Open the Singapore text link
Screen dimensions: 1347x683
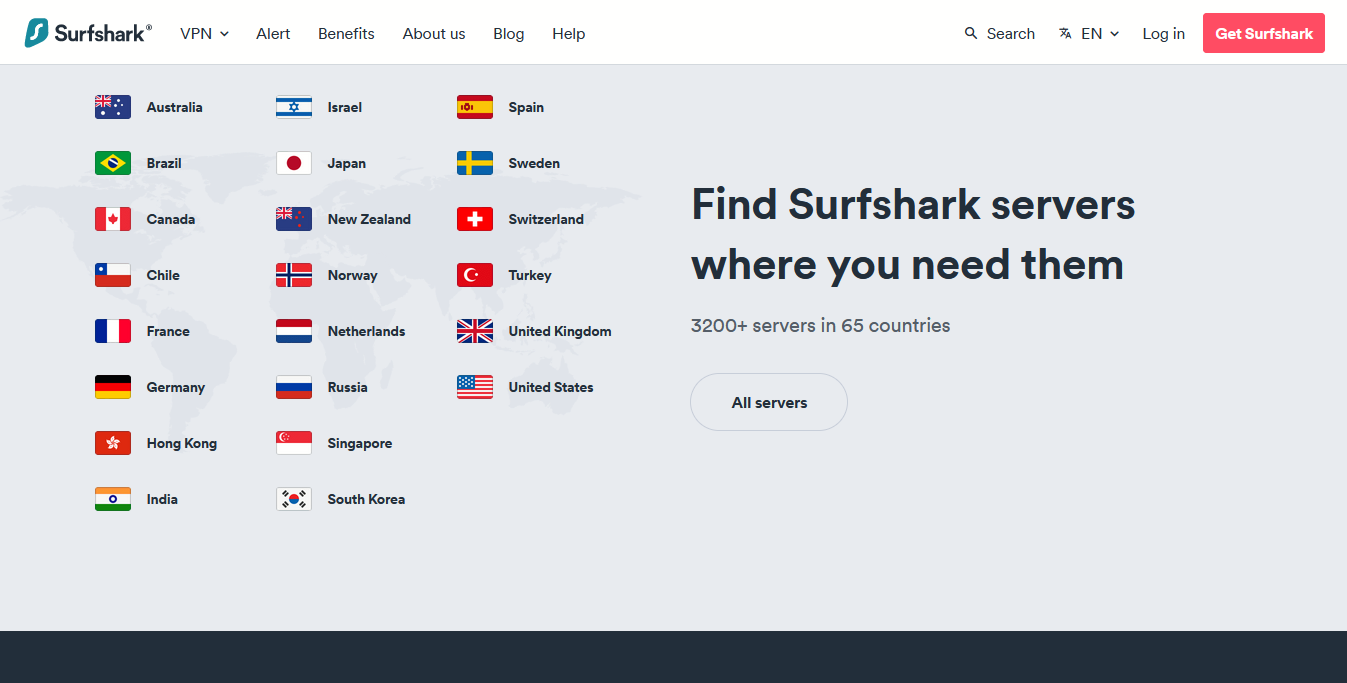coord(360,443)
